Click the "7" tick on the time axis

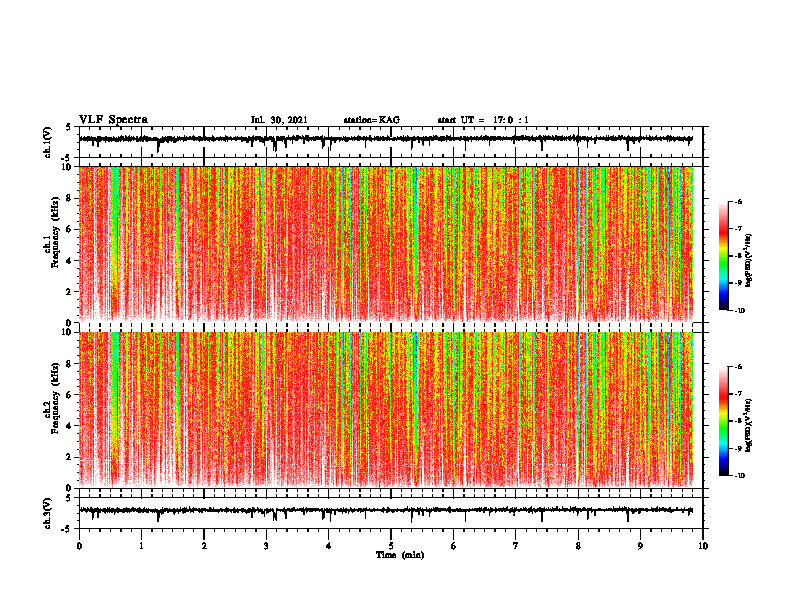(516, 546)
